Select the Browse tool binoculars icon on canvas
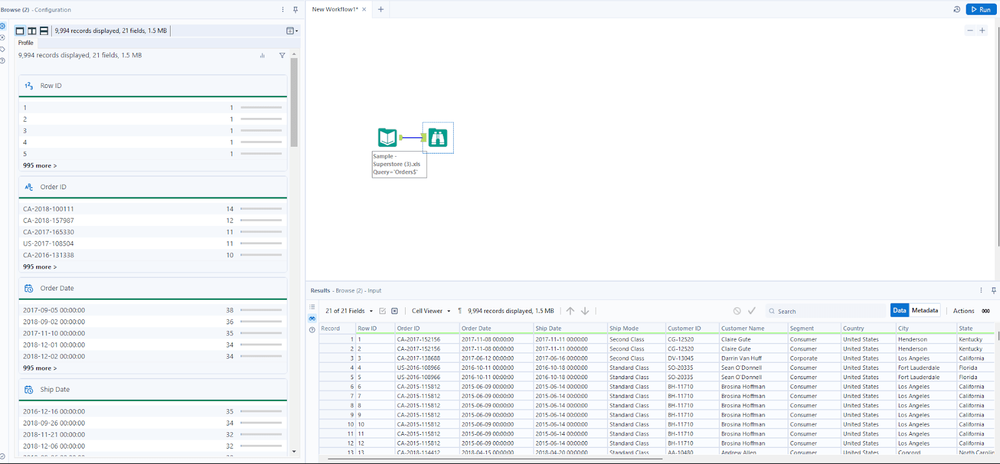This screenshot has height=464, width=1000. [x=437, y=139]
